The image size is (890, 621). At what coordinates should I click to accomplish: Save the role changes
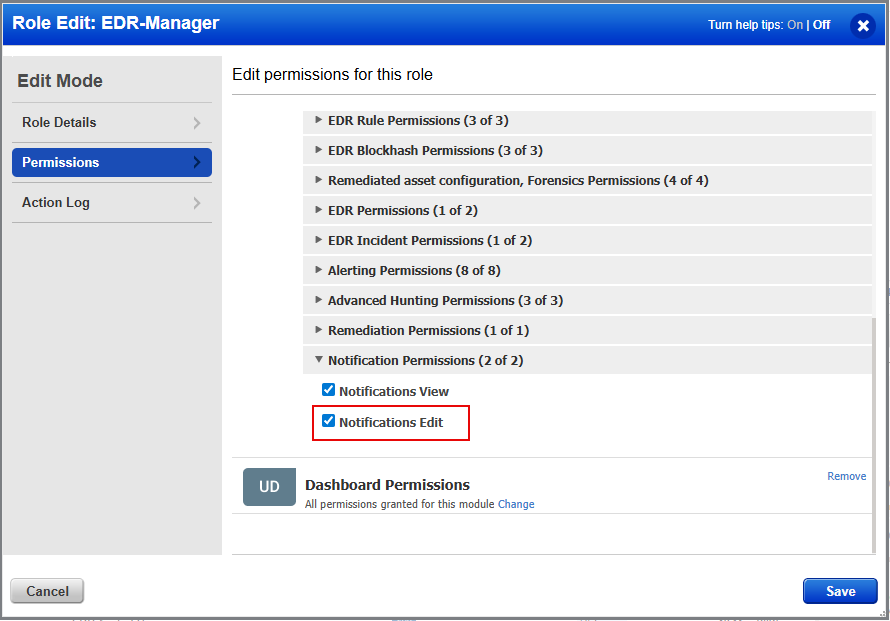pyautogui.click(x=840, y=591)
